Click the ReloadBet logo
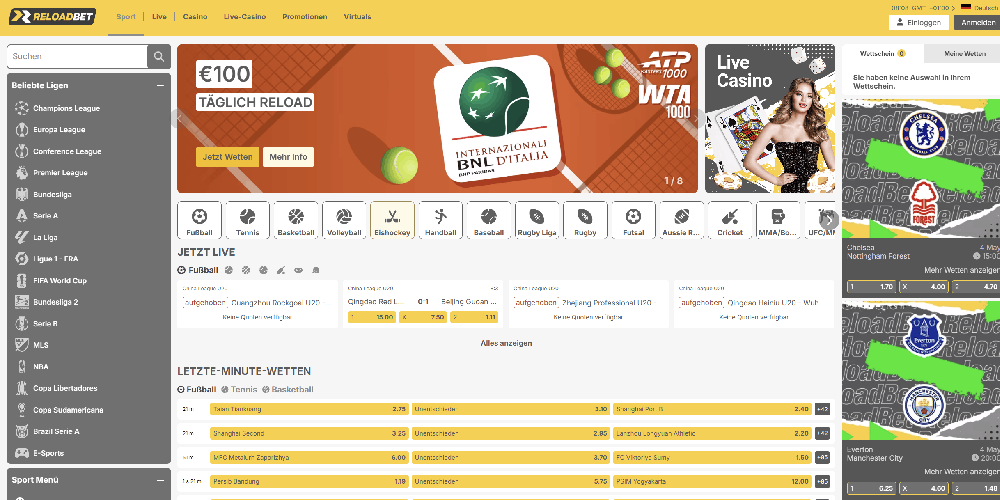The width and height of the screenshot is (1000, 500). (x=52, y=17)
